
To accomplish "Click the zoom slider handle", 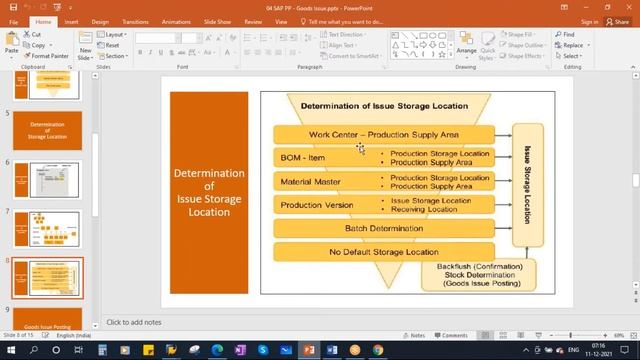I will pyautogui.click(x=571, y=335).
